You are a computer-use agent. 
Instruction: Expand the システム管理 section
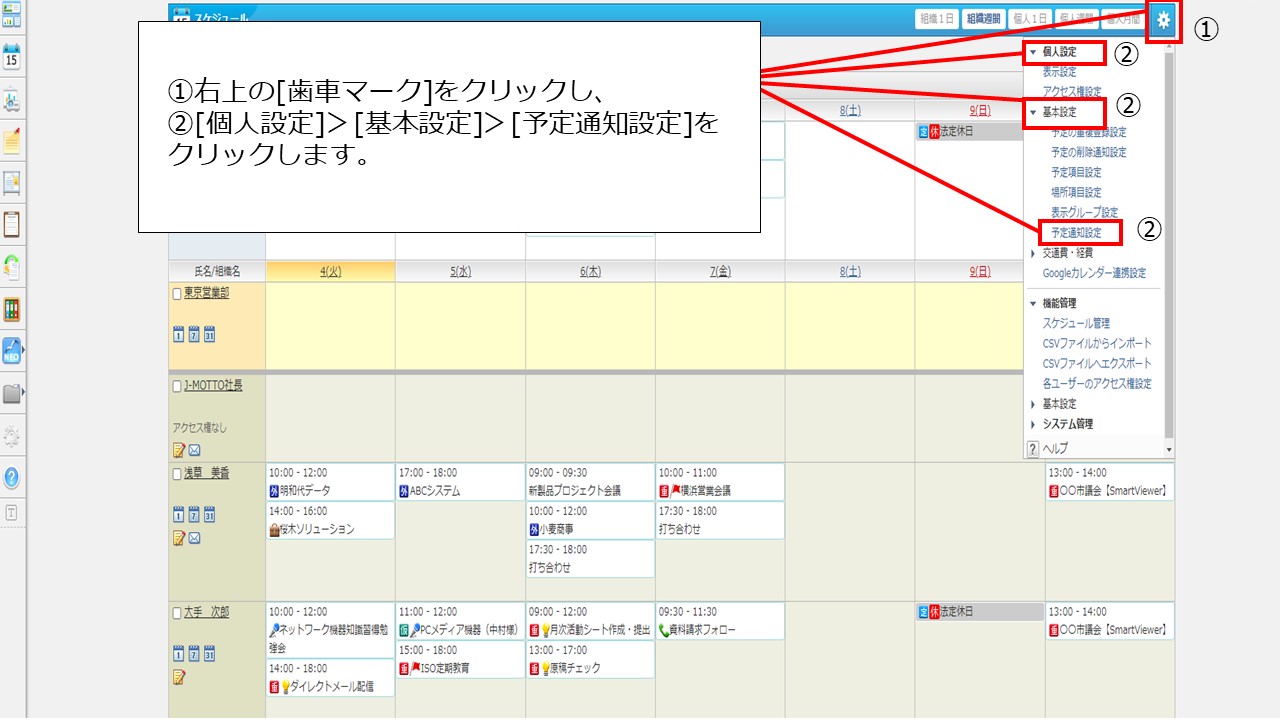click(x=1033, y=424)
